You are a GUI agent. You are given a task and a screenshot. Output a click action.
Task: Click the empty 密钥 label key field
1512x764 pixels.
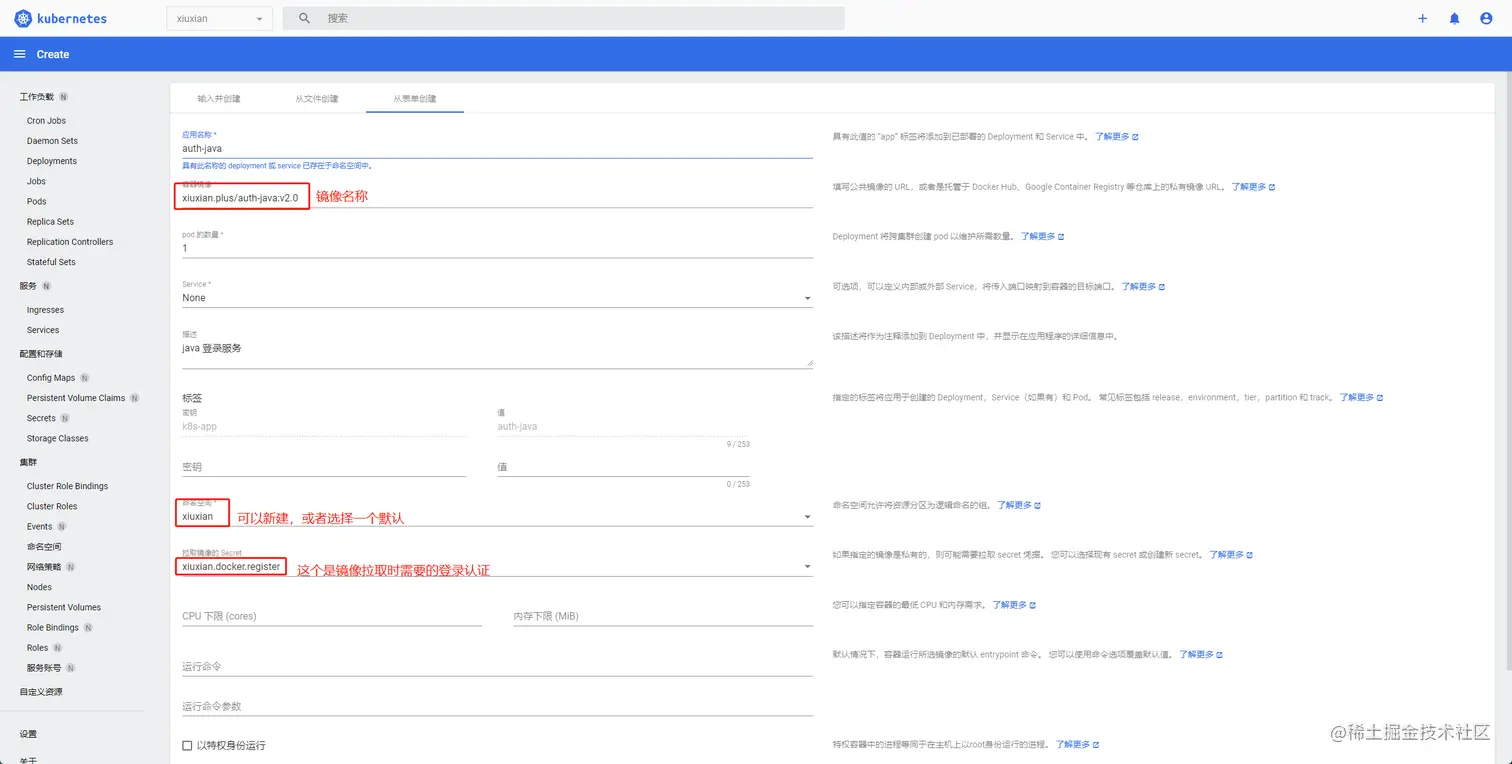pos(324,467)
